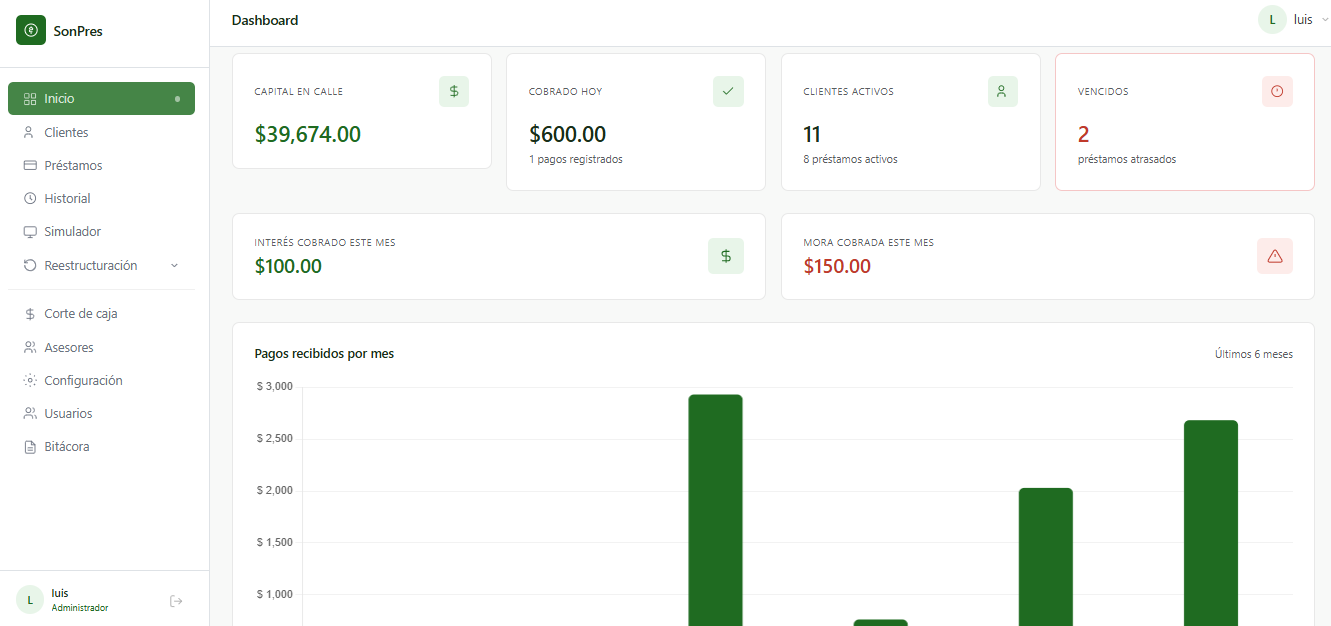Click the $100.00 interés cobrado amount
The height and width of the screenshot is (626, 1331).
[289, 267]
